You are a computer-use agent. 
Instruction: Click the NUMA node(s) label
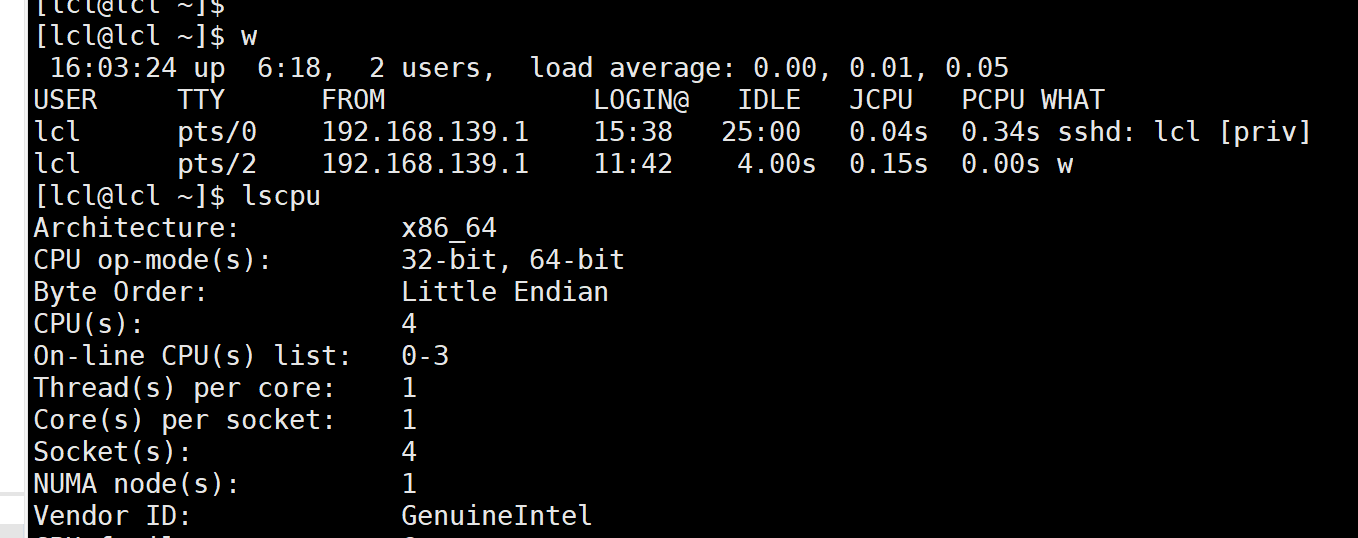[137, 484]
